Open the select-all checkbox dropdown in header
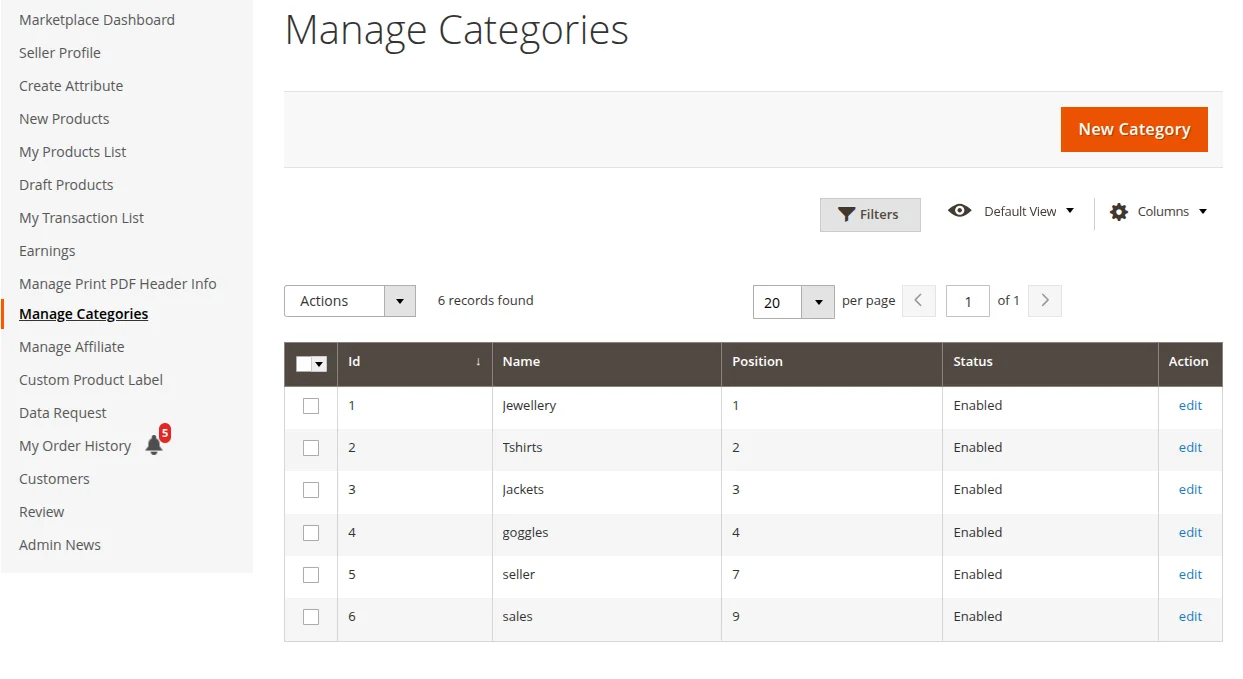Viewport: 1243px width, 679px height. coord(320,365)
